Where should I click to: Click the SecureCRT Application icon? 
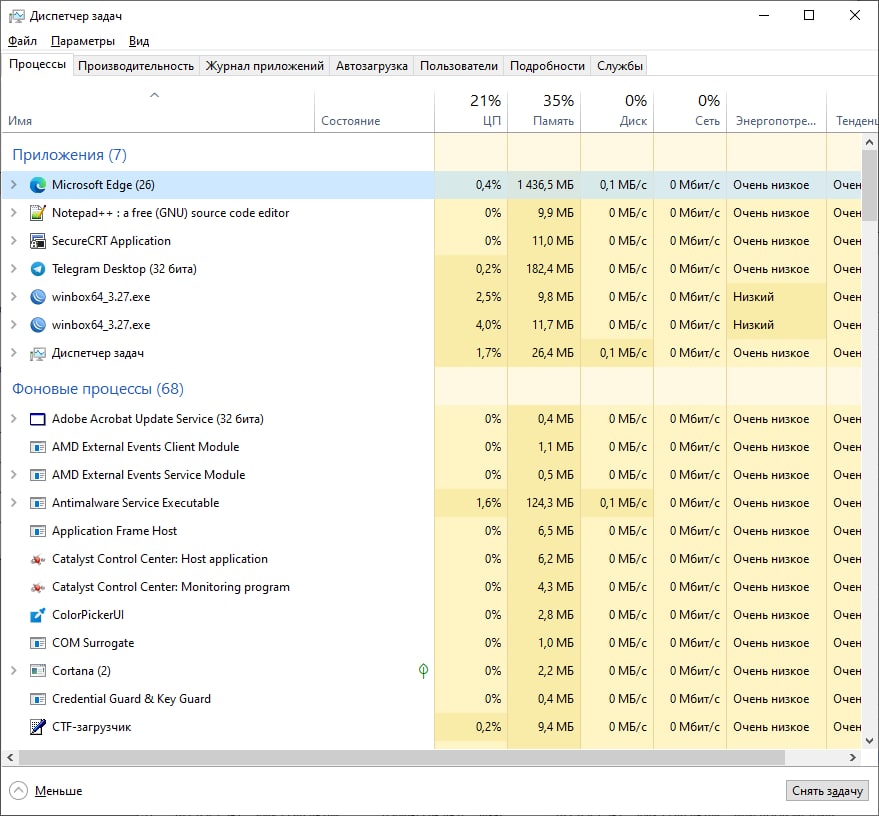38,241
